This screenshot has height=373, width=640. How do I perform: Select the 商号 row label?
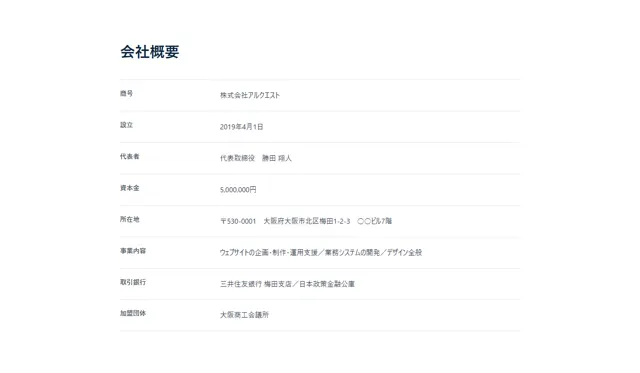126,93
